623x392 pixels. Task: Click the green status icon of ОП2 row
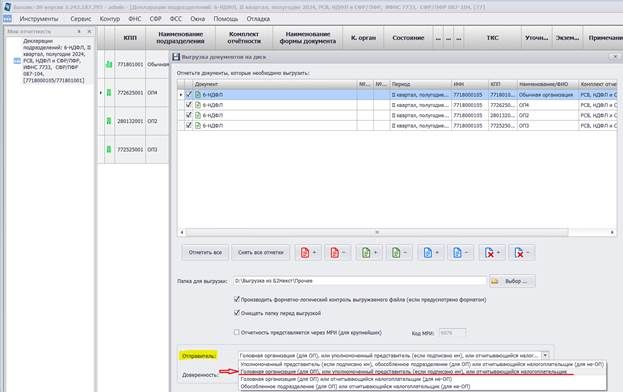pos(108,121)
